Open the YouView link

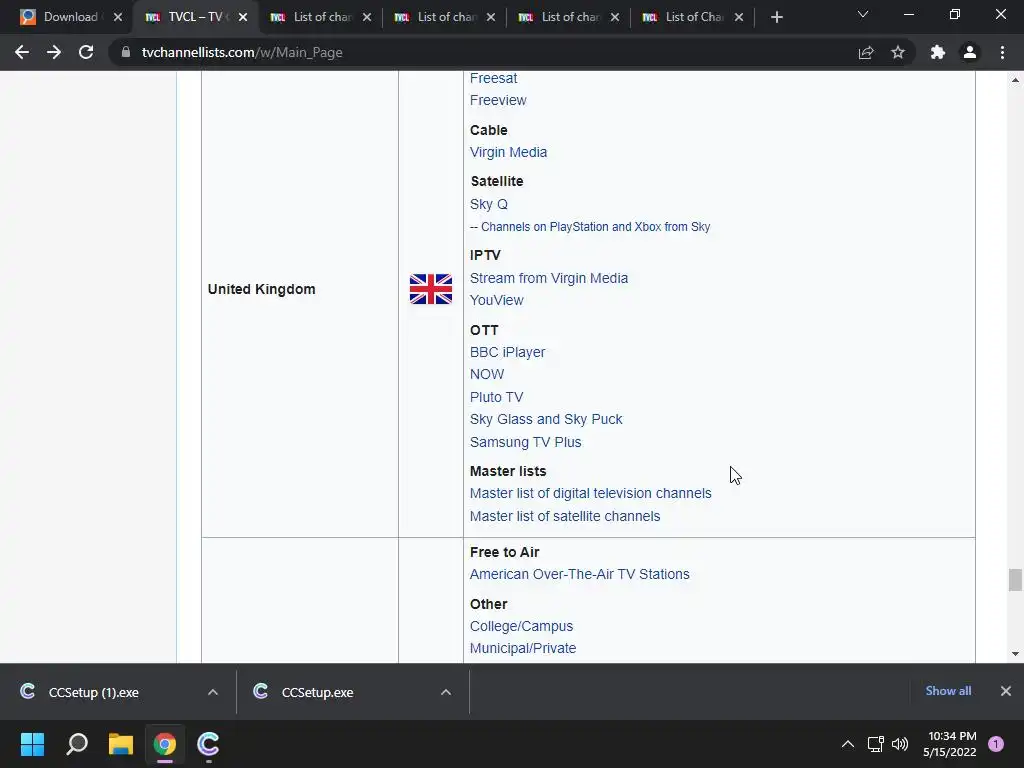[496, 300]
